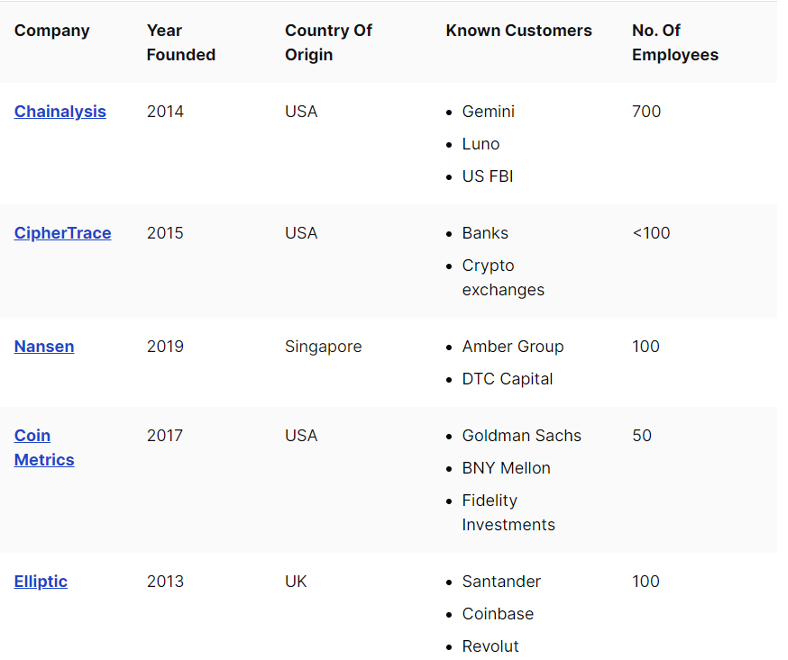
Task: Select the Country Of Origin header
Action: pyautogui.click(x=328, y=42)
